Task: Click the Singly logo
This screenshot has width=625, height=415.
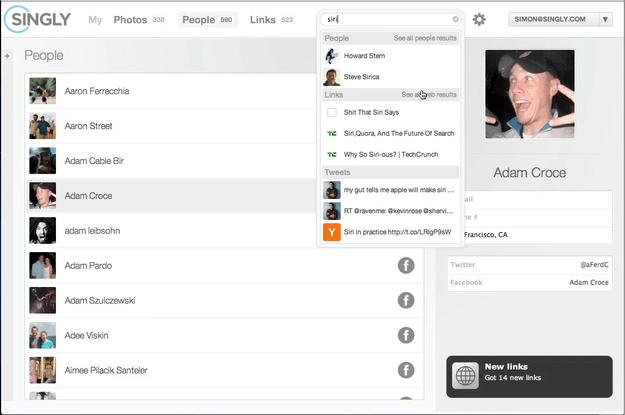Action: pyautogui.click(x=38, y=19)
